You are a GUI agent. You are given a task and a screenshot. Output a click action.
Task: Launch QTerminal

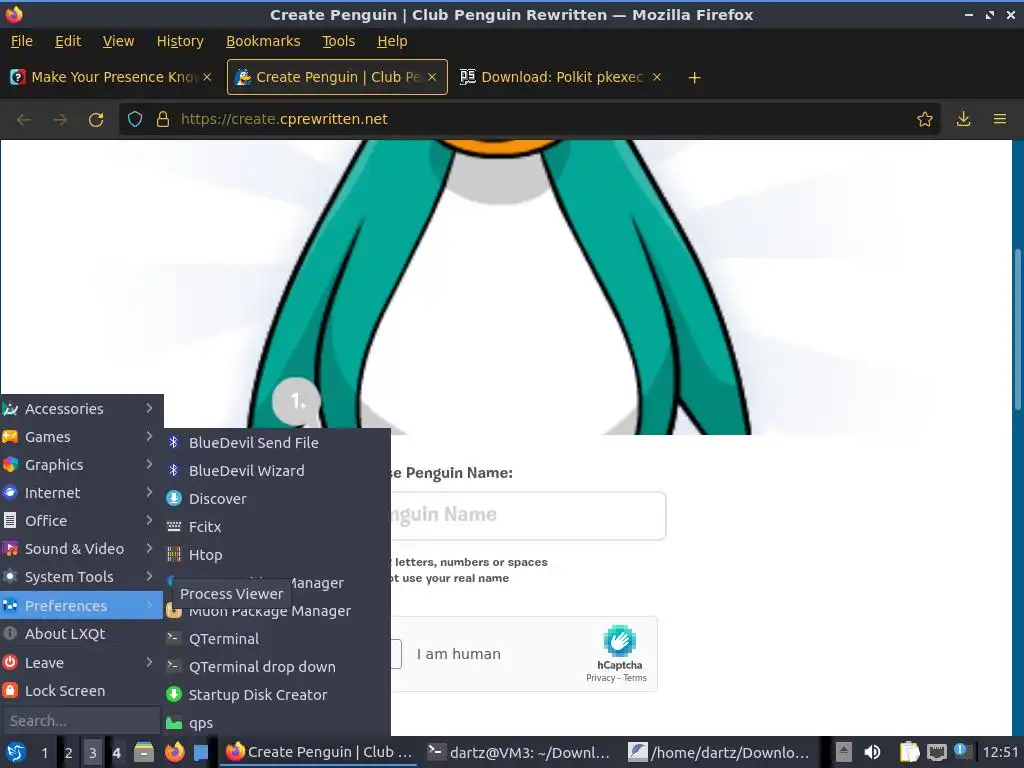pyautogui.click(x=277, y=639)
